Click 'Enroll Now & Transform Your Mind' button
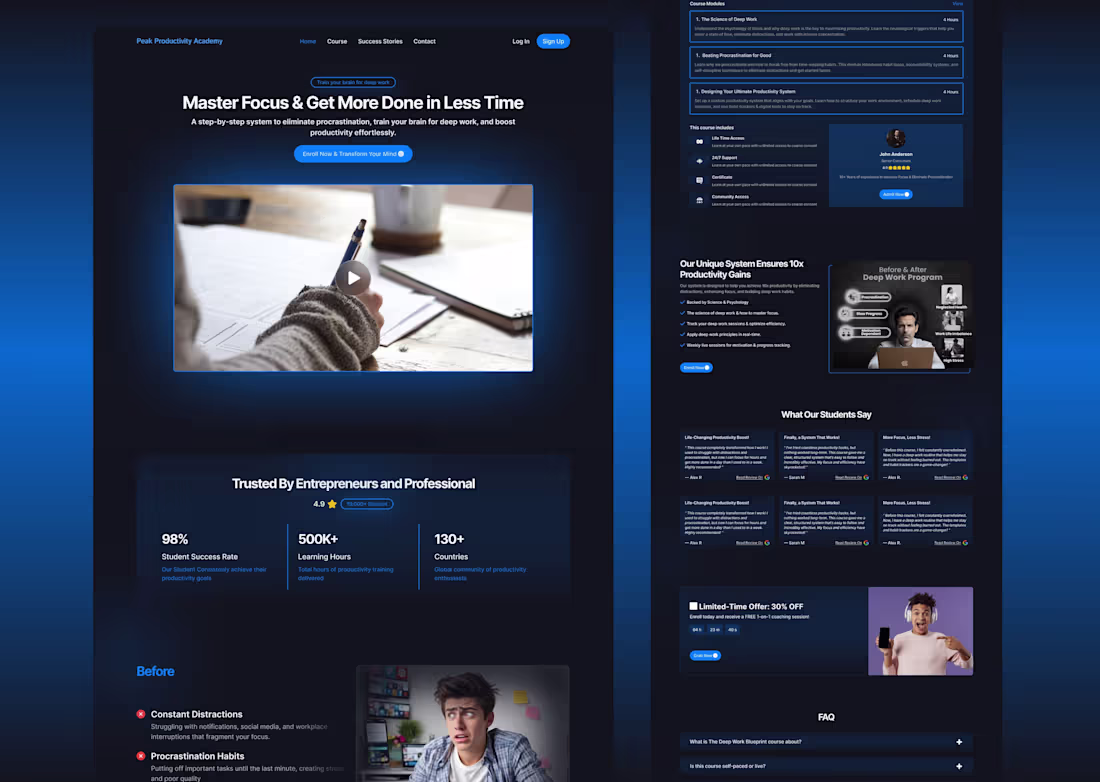1100x782 pixels. 353,154
